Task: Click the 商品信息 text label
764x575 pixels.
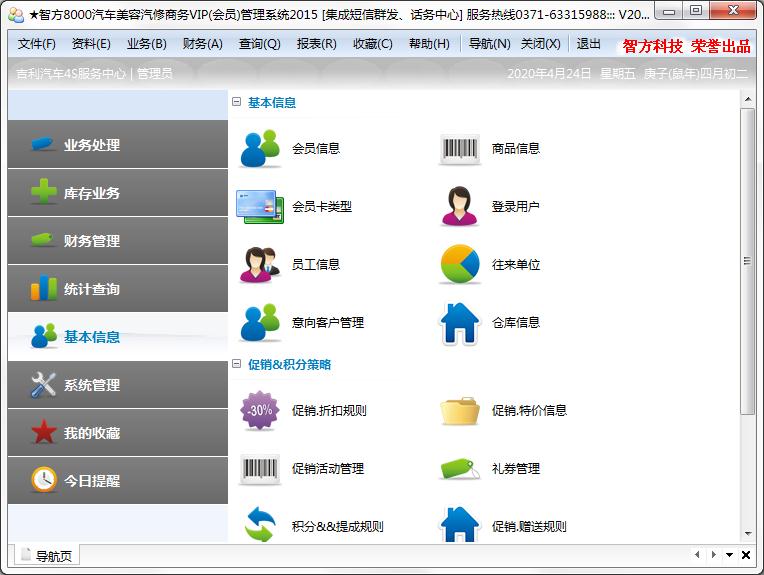Action: 516,148
